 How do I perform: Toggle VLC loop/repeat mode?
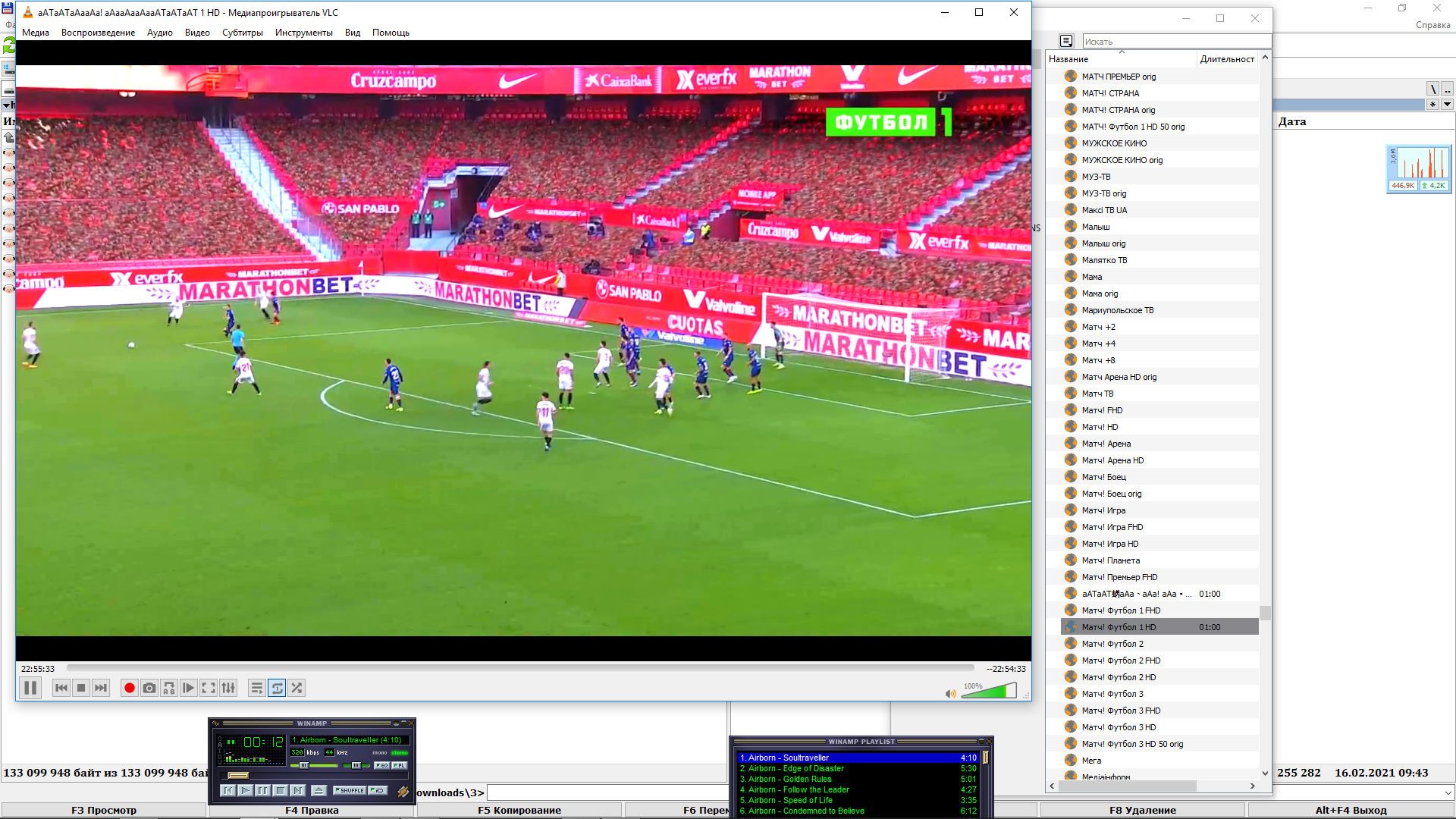pyautogui.click(x=277, y=688)
